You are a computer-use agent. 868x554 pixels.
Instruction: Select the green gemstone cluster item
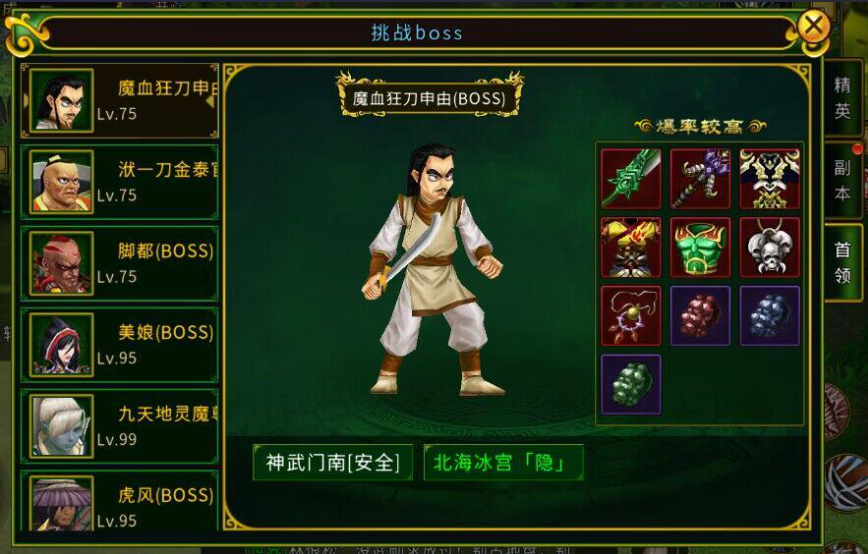(x=631, y=385)
